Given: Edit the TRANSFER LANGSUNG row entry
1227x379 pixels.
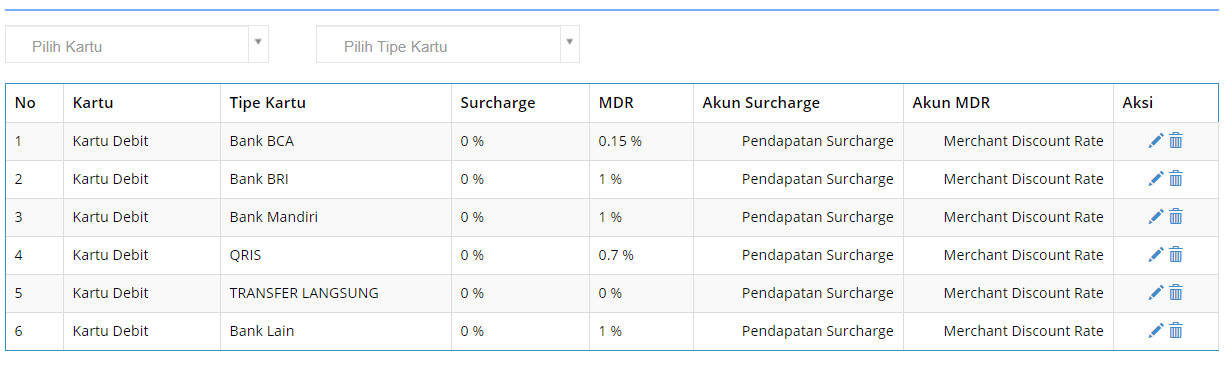Looking at the screenshot, I should click(x=1156, y=293).
